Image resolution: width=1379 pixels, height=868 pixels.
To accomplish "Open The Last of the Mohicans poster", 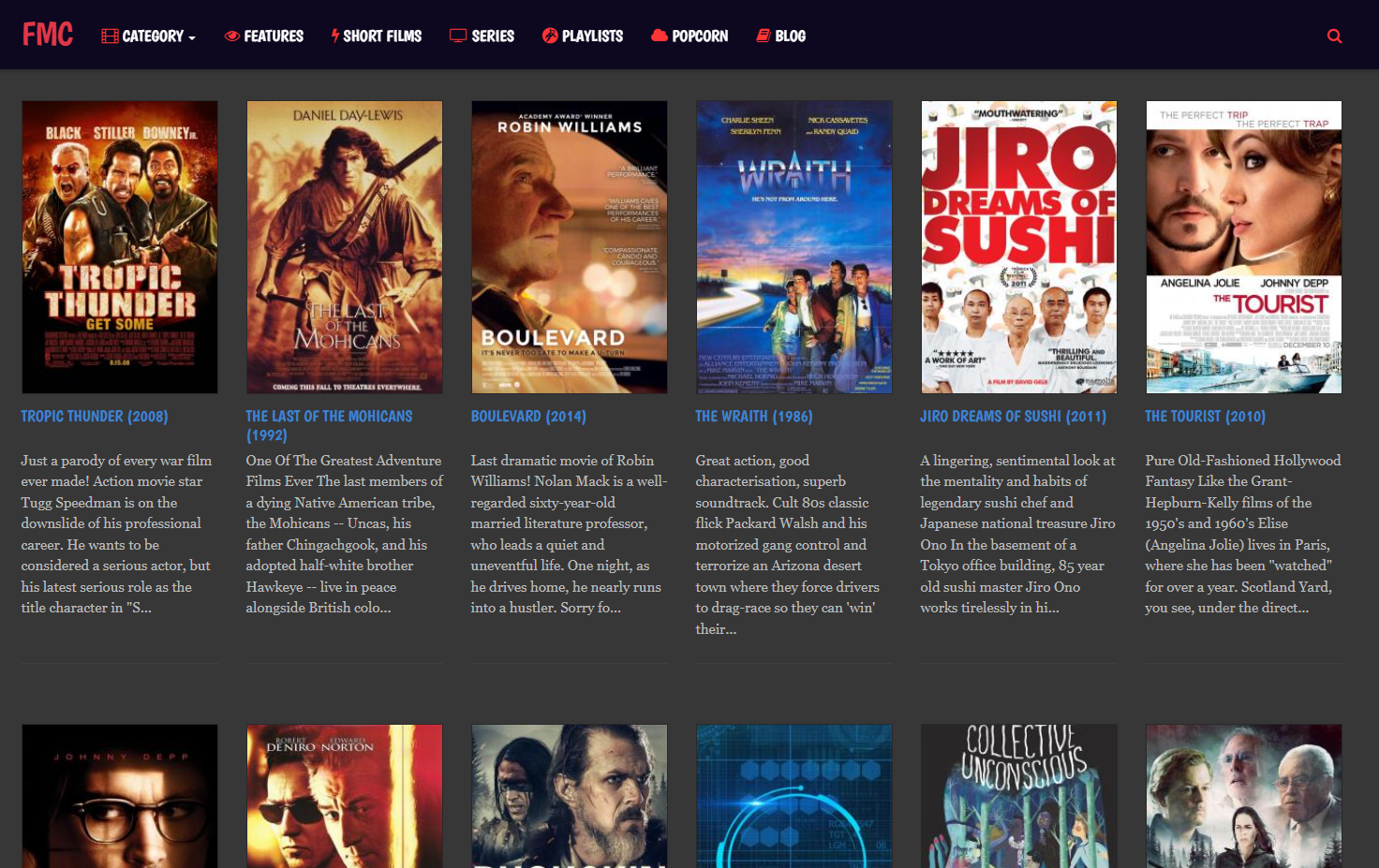I will tap(344, 246).
